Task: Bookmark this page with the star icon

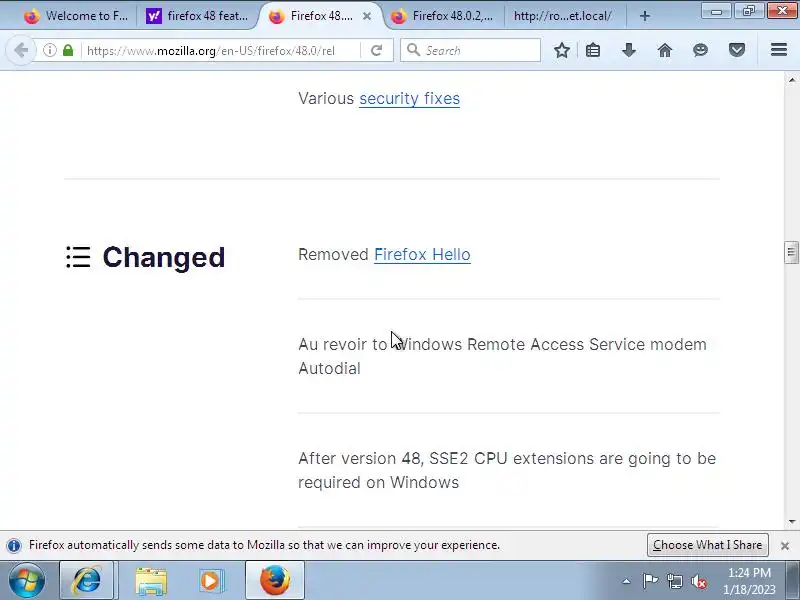Action: 562,50
